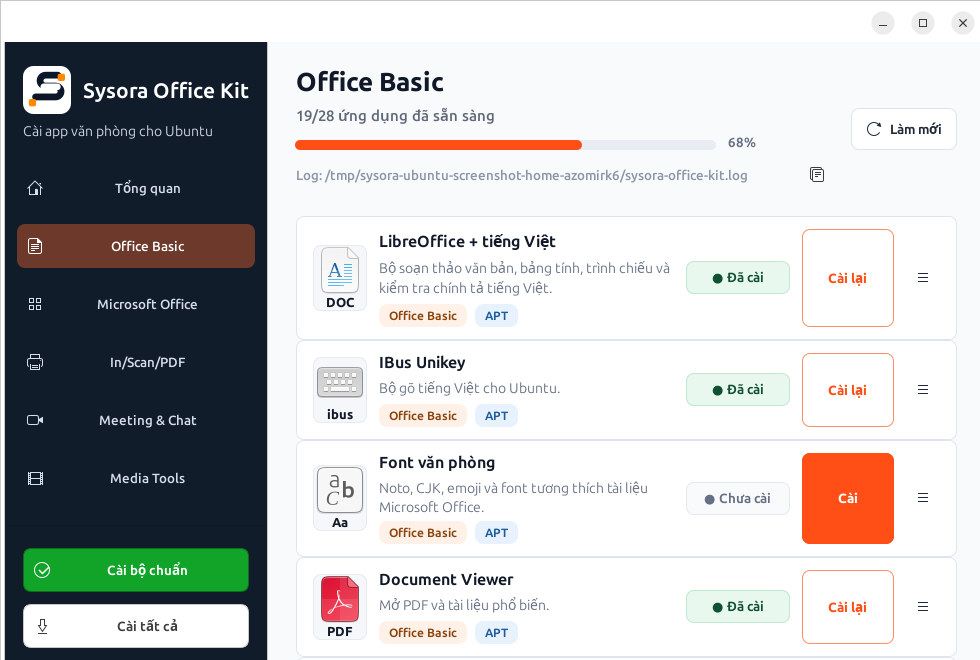This screenshot has height=660, width=980.
Task: Click the Sysora Office Kit logo icon
Action: tap(47, 90)
